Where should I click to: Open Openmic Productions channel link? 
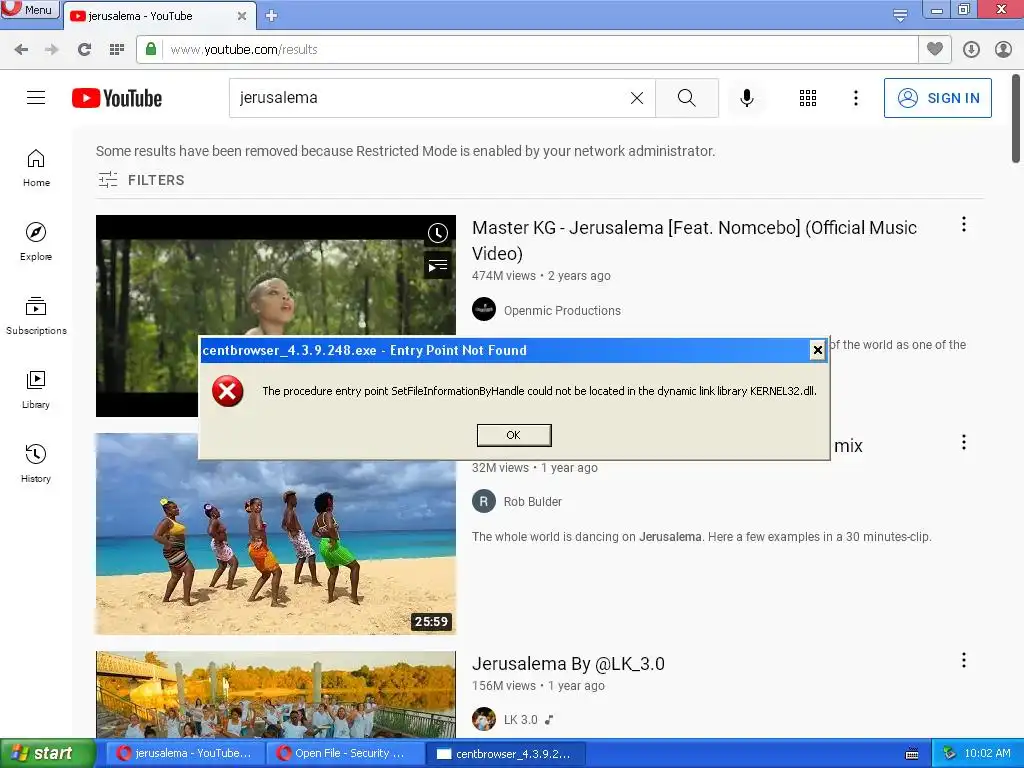(x=562, y=311)
